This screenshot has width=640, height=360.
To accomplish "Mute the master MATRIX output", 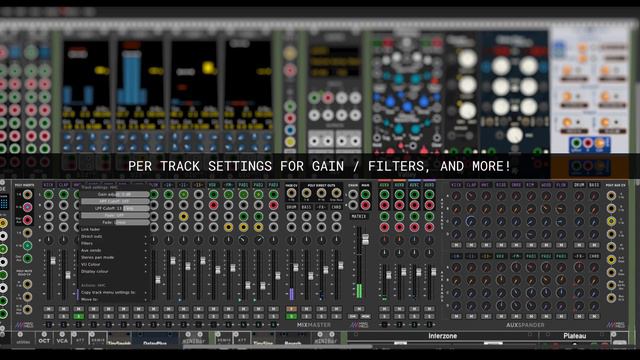I will point(359,309).
